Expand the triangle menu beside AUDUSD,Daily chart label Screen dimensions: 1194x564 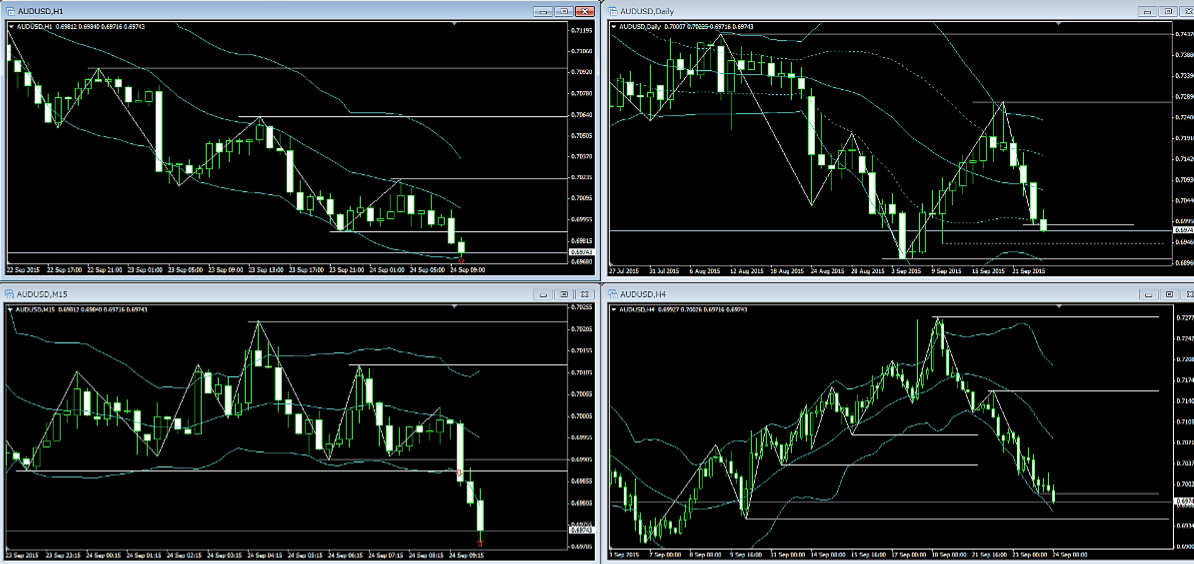[x=616, y=25]
